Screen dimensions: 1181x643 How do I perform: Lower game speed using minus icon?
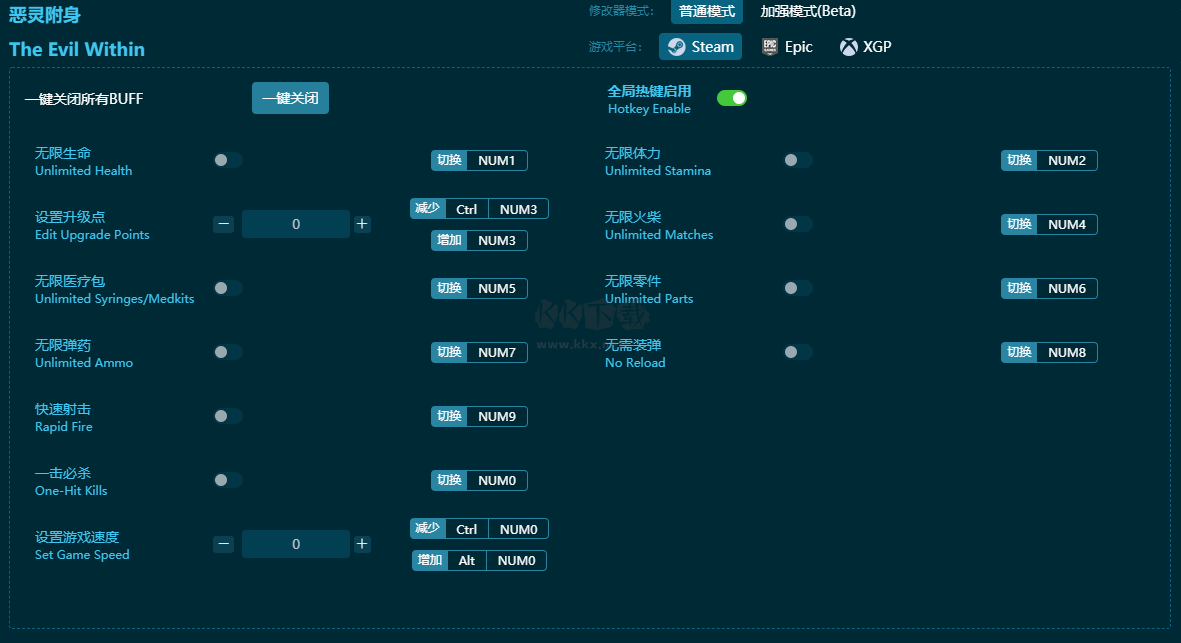224,544
